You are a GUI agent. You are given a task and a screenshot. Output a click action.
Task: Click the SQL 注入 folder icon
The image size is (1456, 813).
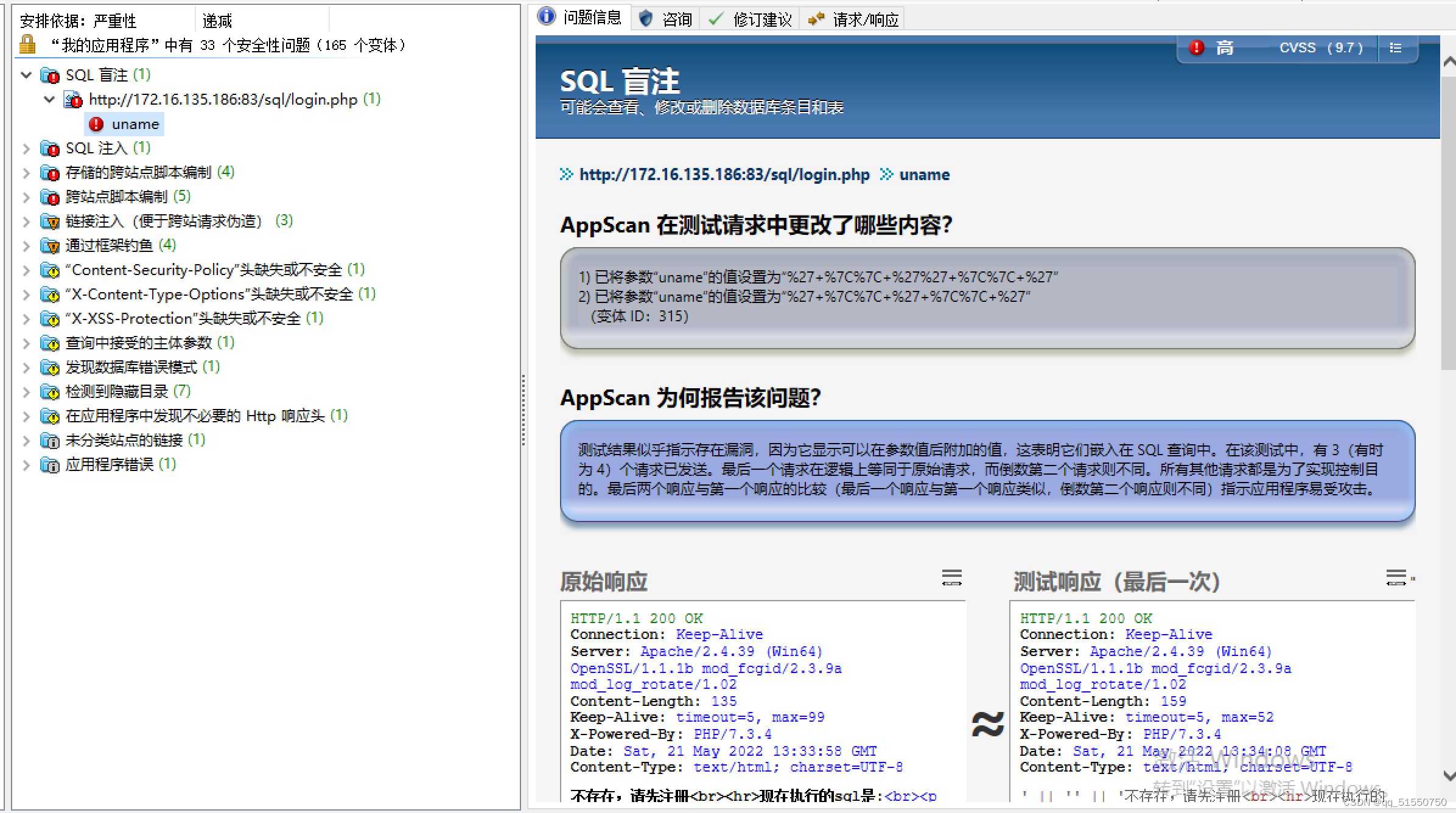49,148
